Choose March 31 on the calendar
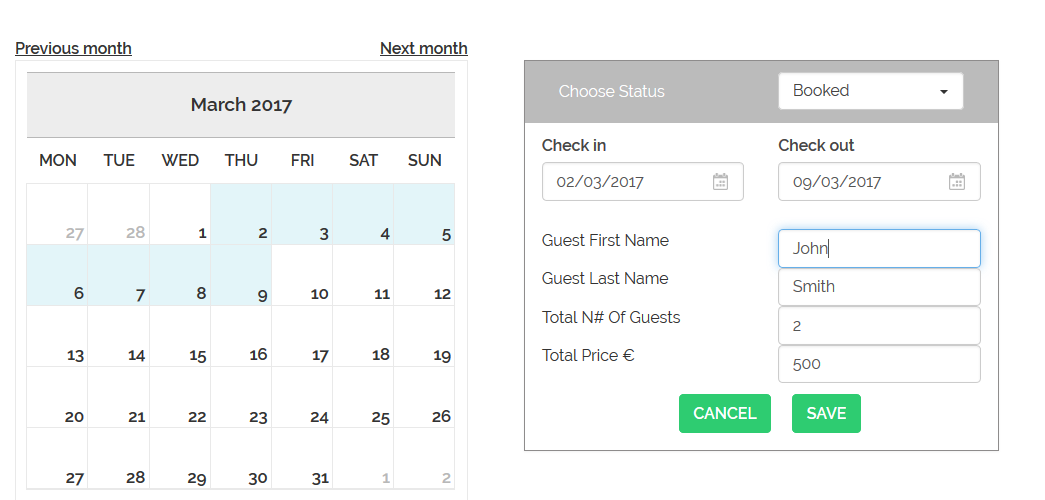The image size is (1045, 500). point(302,458)
